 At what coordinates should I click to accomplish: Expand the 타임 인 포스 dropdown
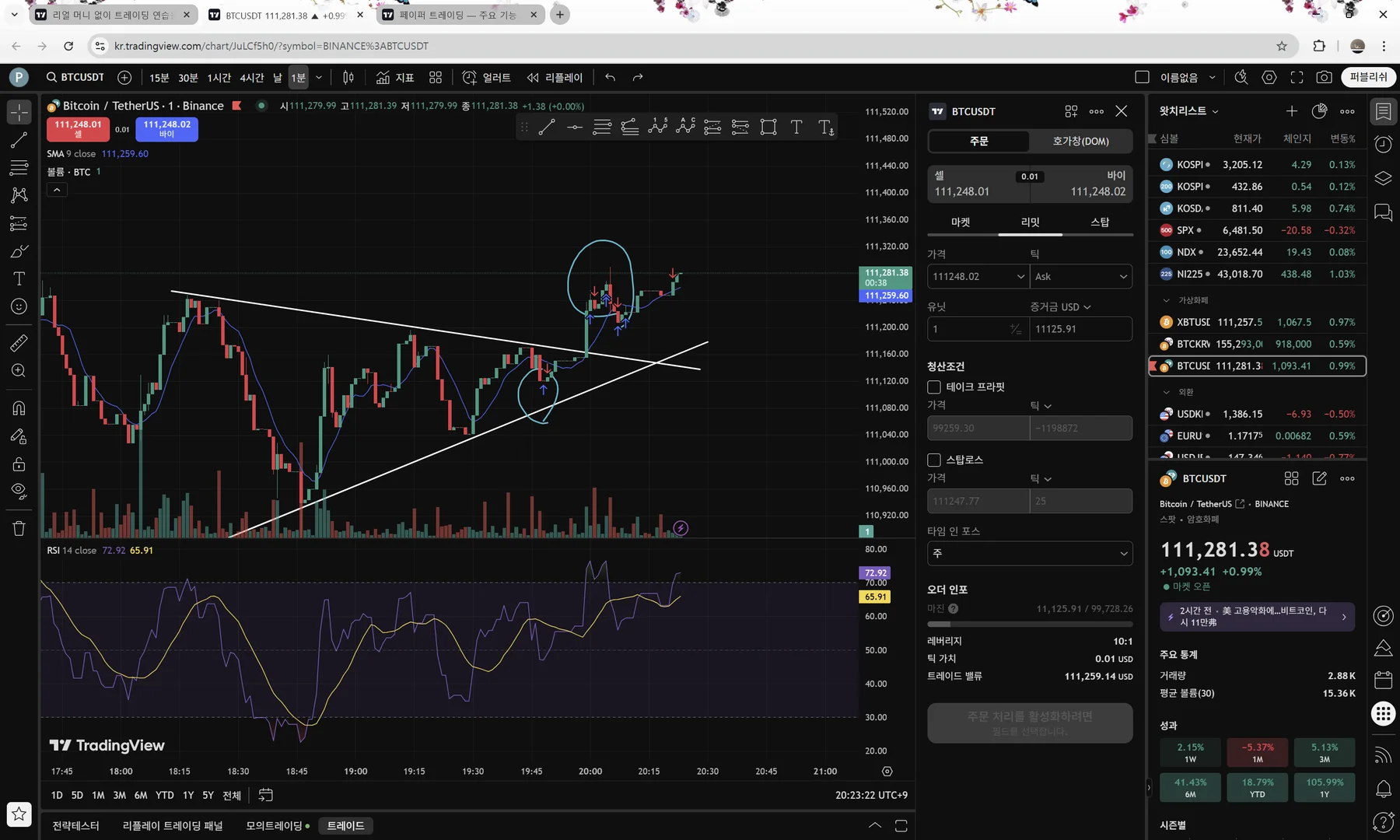pos(1030,553)
